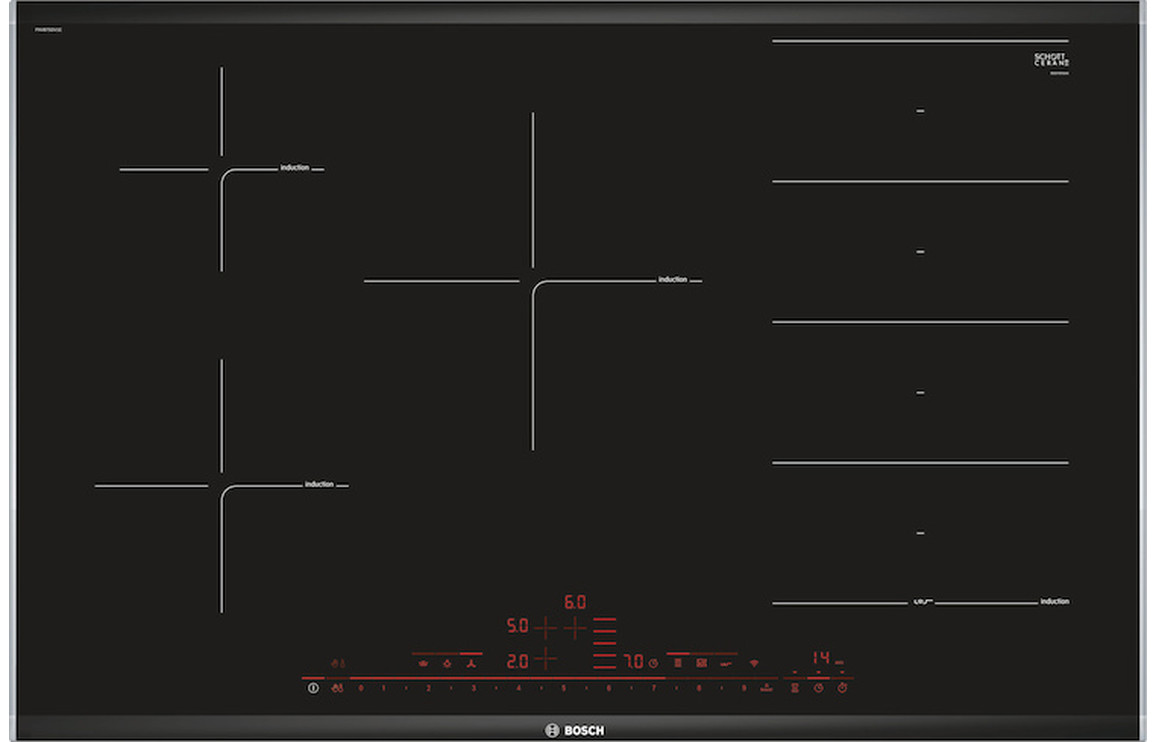Toggle the FlexInduction zone-link icon

[x=678, y=663]
